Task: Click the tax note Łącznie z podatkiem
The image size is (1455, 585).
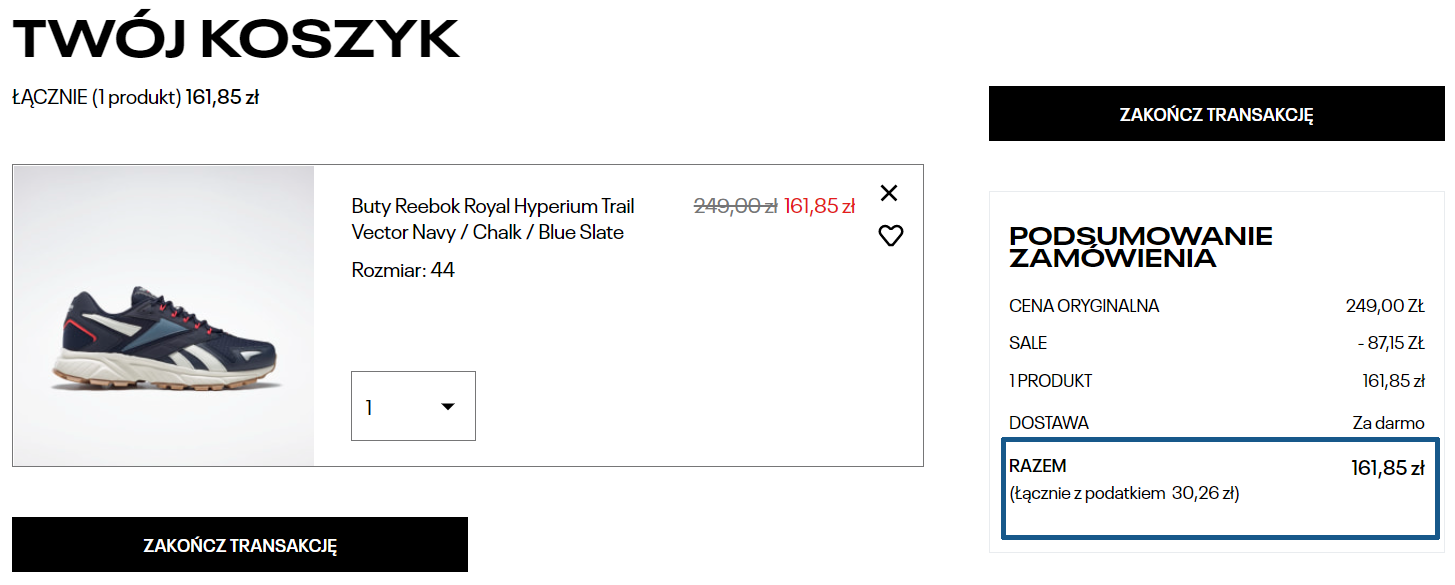Action: (x=1124, y=493)
